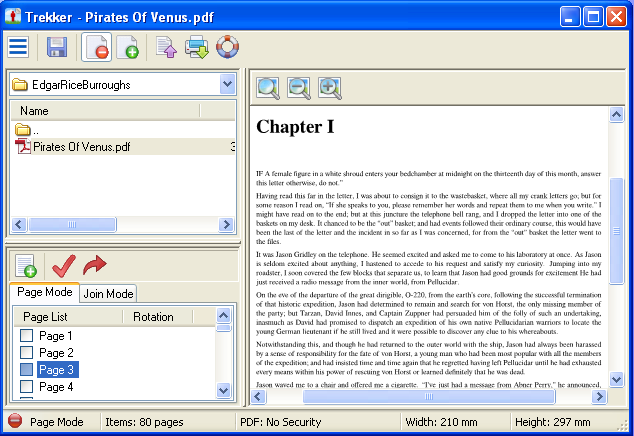Click the preview vertical scrollbar thumb
Viewport: 634px width, 436px height.
click(616, 231)
